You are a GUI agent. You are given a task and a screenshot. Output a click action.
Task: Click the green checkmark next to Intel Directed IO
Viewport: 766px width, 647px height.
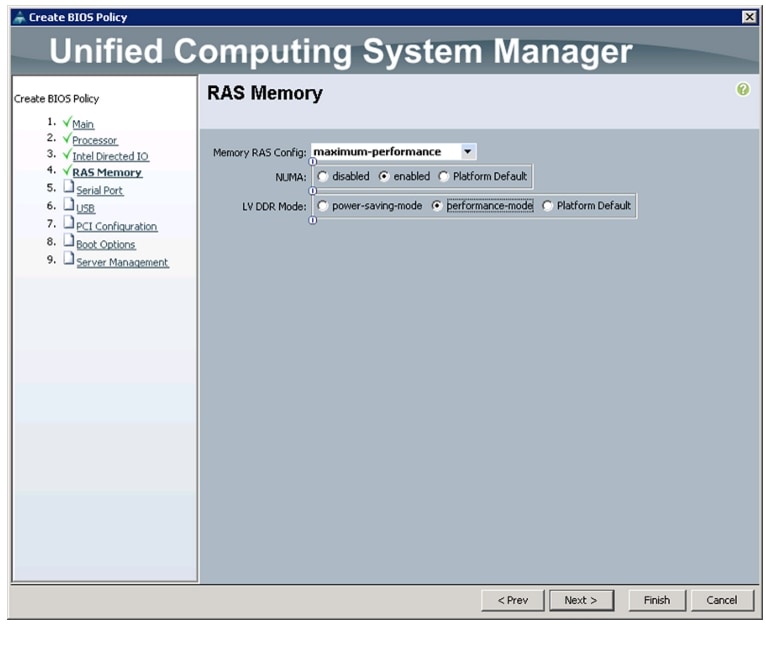pyautogui.click(x=67, y=154)
